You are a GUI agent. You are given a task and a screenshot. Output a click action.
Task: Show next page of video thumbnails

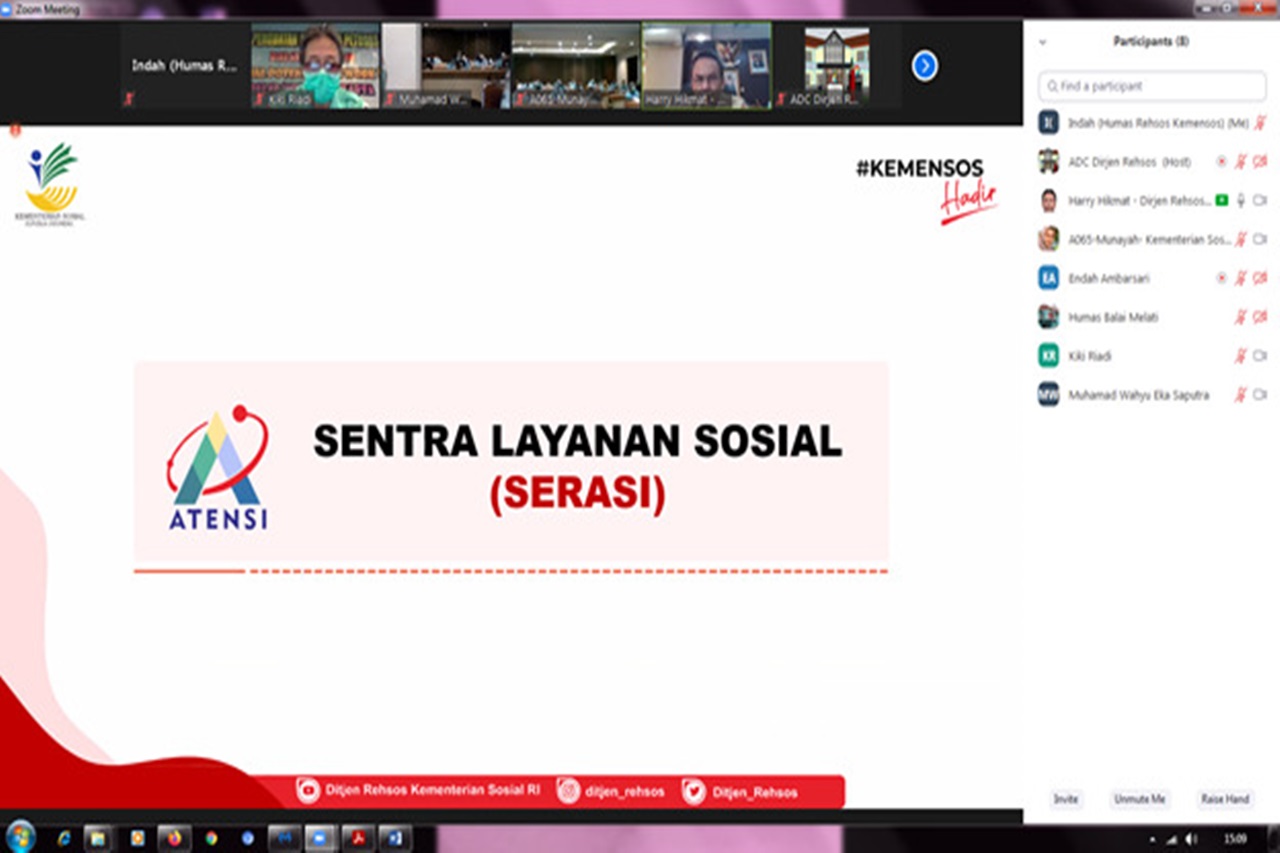[x=925, y=66]
